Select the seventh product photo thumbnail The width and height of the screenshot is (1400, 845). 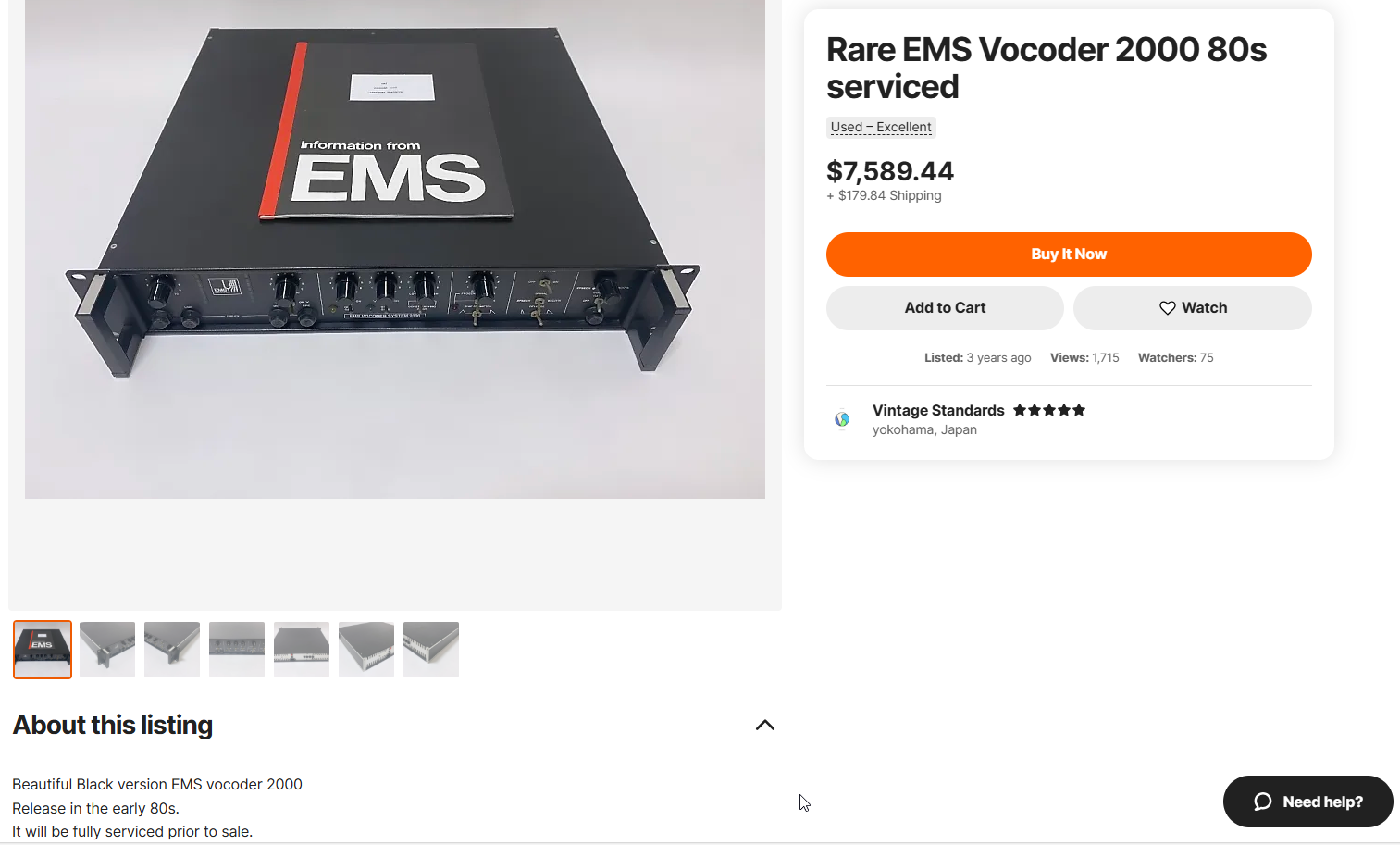(431, 650)
